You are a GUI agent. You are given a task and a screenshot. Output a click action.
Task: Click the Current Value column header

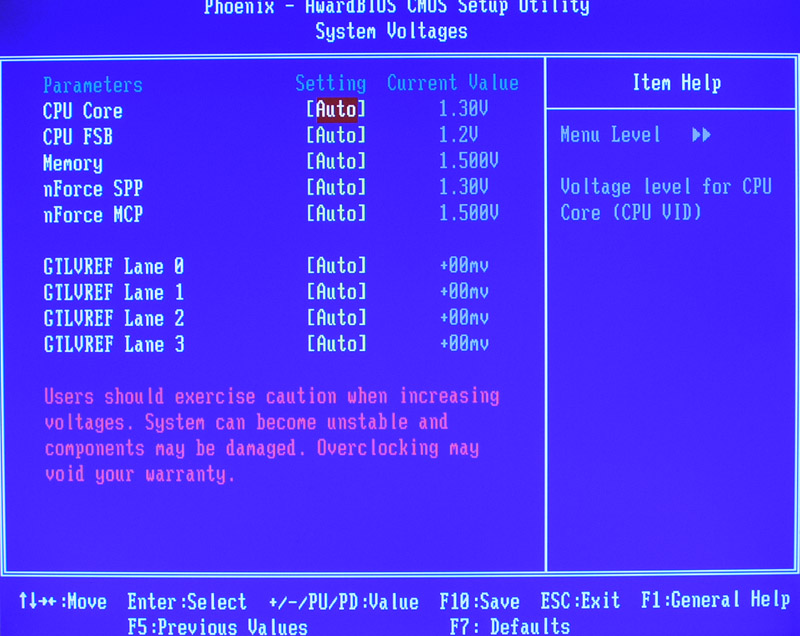click(453, 83)
